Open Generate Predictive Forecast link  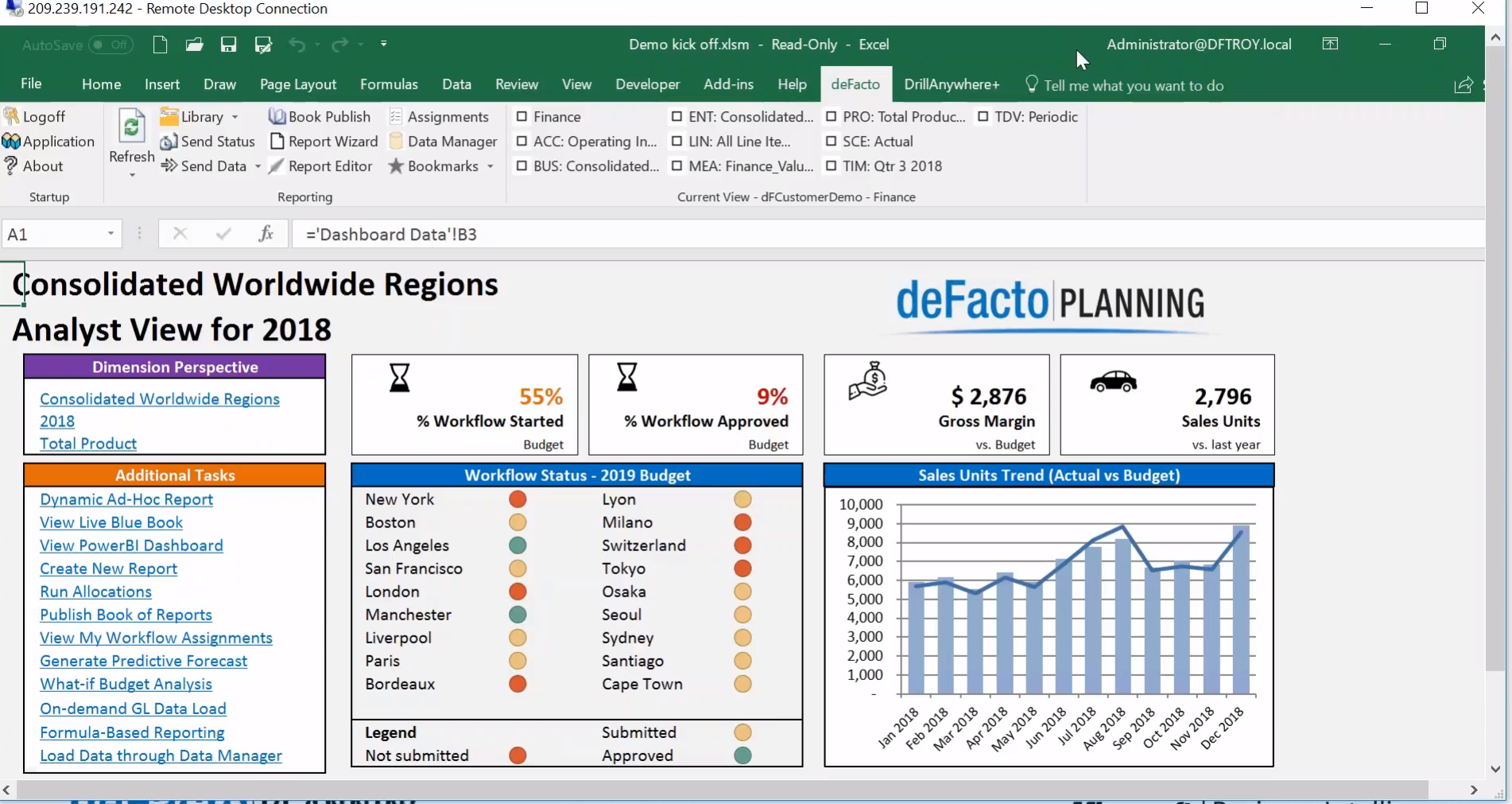pos(143,661)
